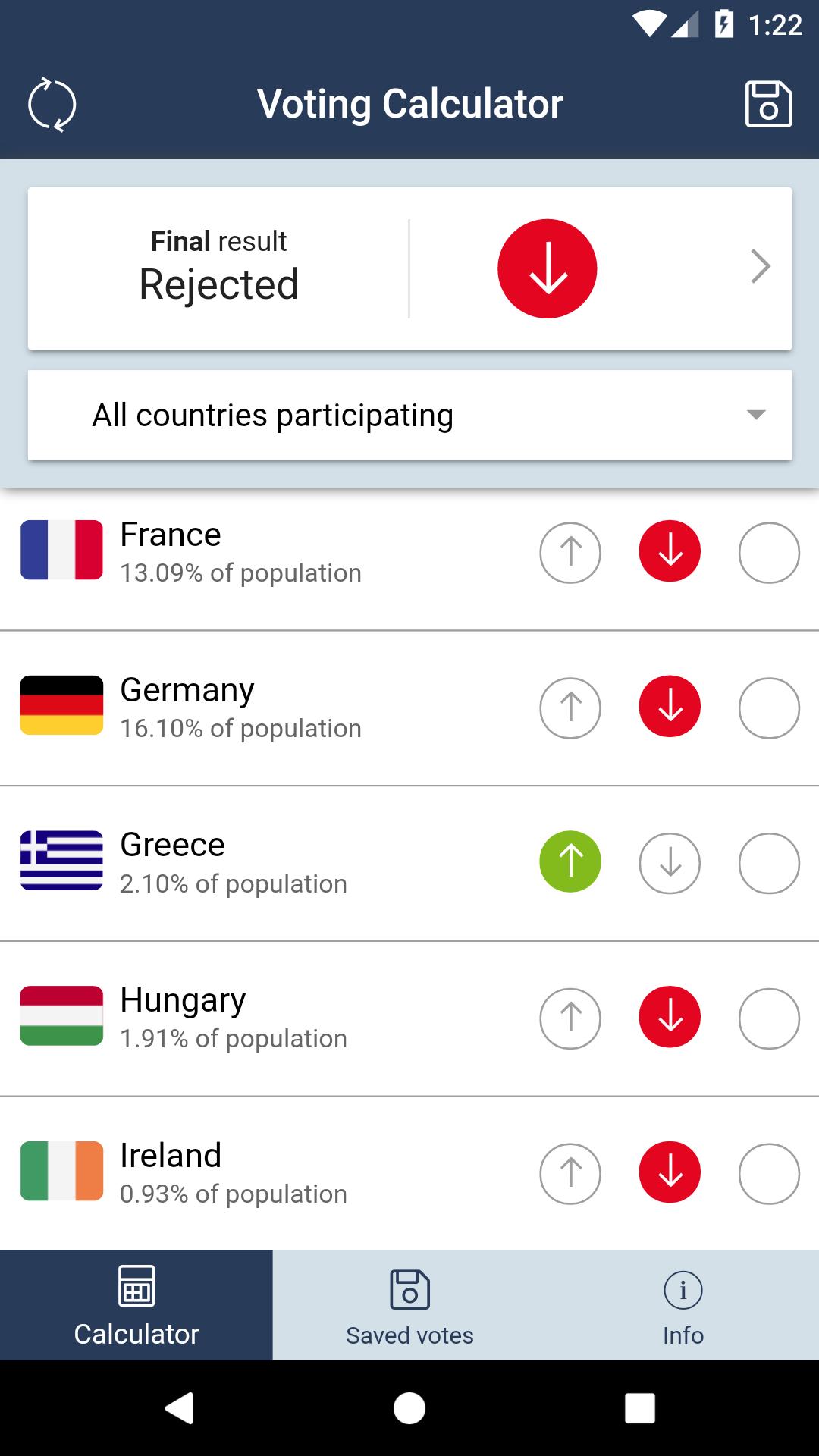
Task: Switch to the Saved votes tab
Action: [x=409, y=1306]
